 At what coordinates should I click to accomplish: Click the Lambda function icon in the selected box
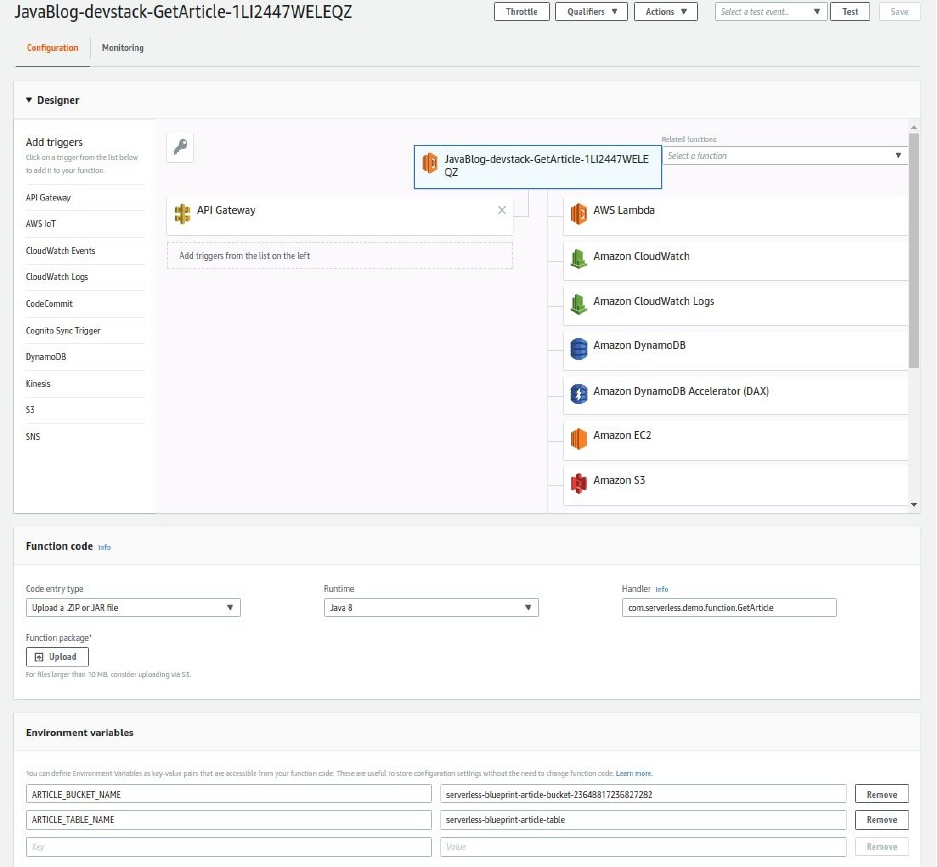point(430,163)
